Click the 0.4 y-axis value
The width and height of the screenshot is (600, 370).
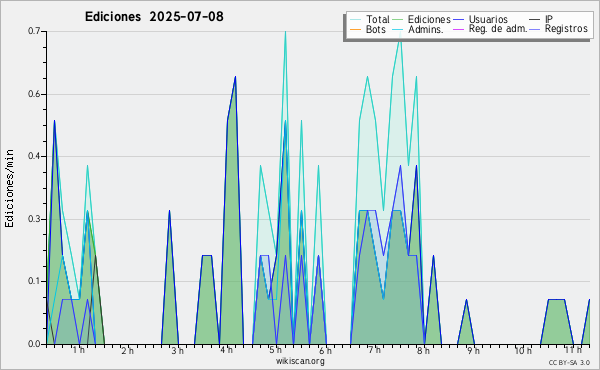pos(34,156)
